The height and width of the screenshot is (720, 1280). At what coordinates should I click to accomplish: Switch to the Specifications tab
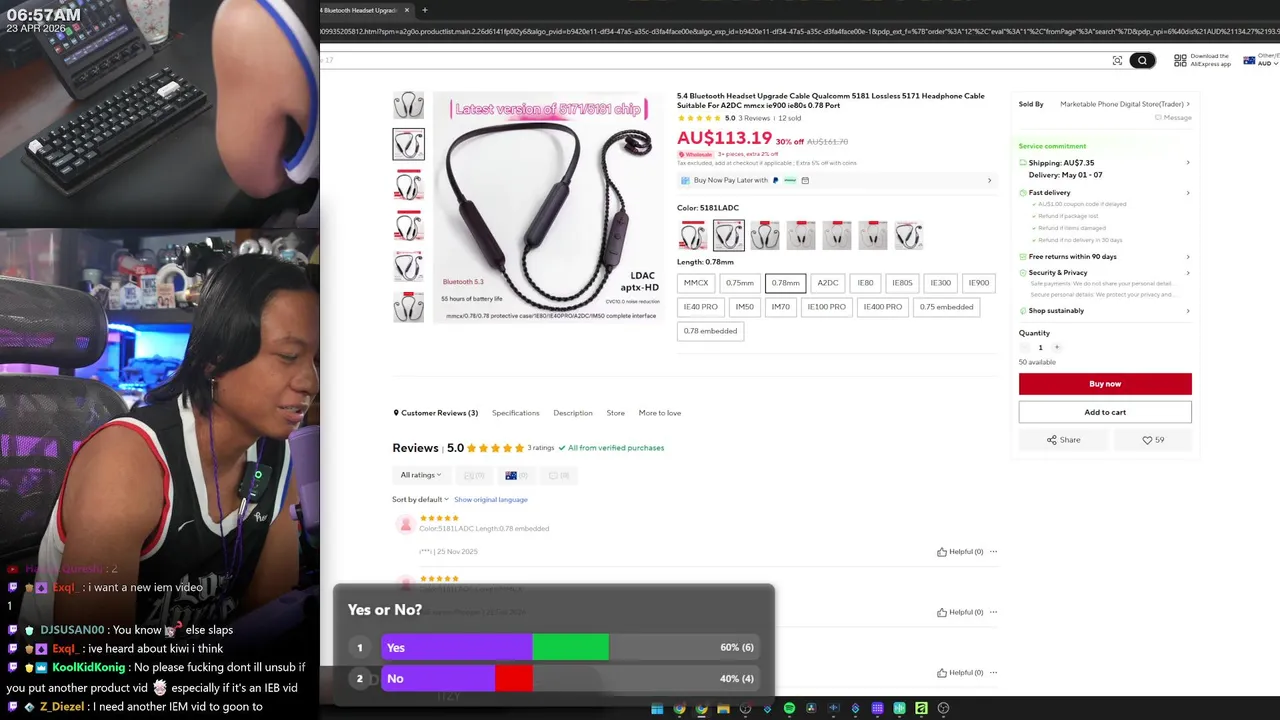(x=515, y=413)
